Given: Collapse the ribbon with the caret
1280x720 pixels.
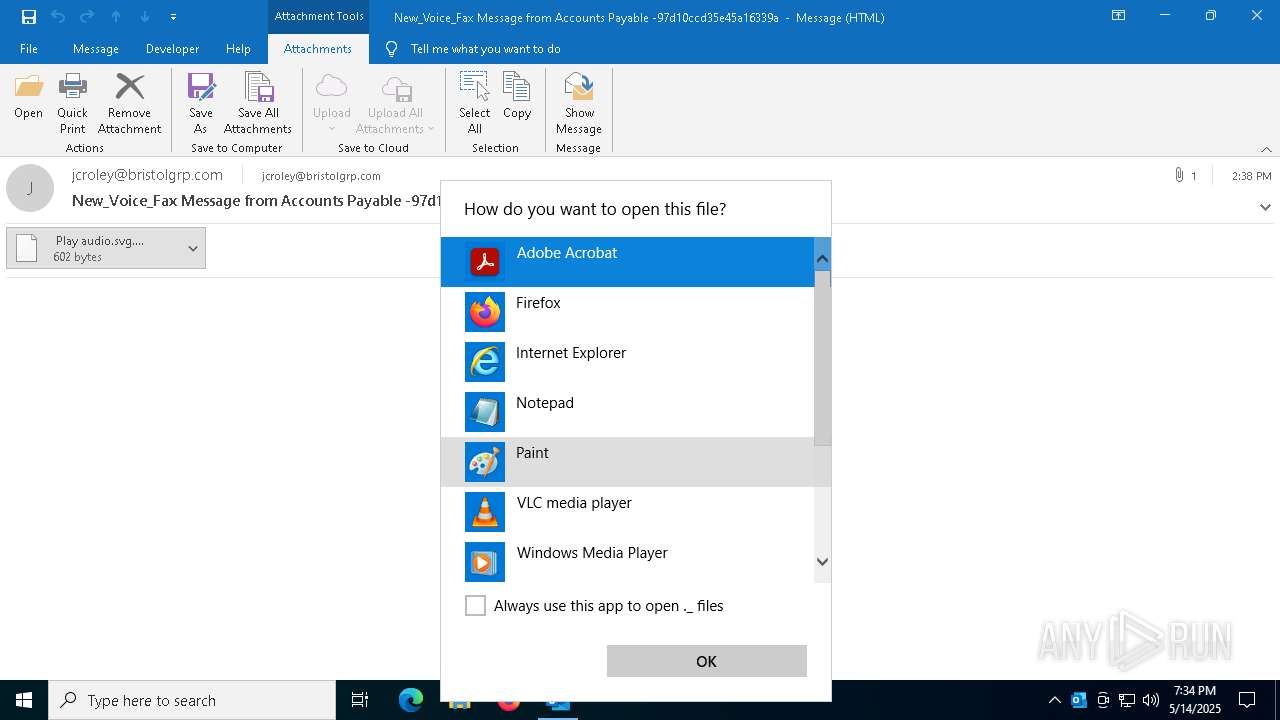Looking at the screenshot, I should pos(1266,149).
